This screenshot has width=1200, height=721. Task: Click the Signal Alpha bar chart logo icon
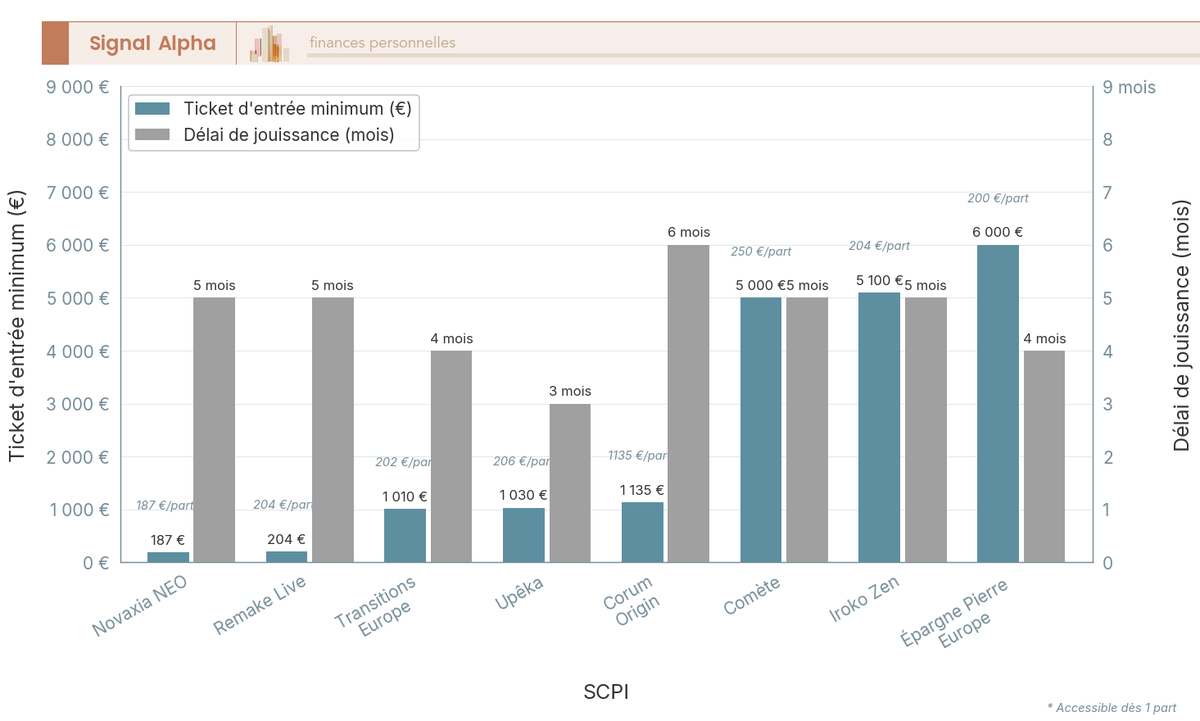pyautogui.click(x=268, y=42)
